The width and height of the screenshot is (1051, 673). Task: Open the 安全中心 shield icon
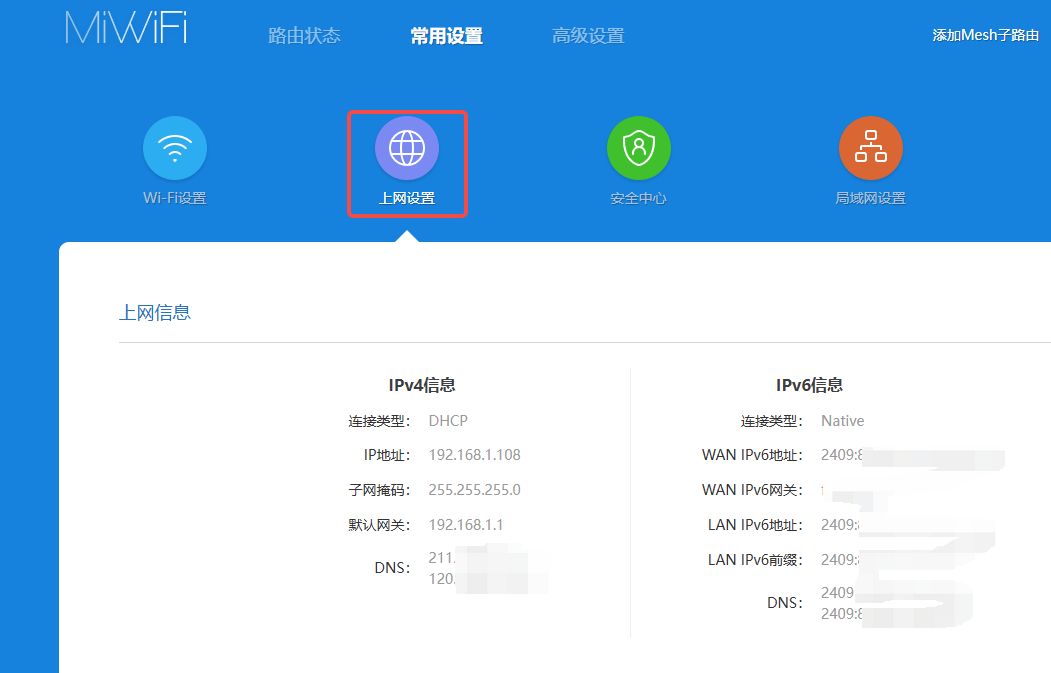pyautogui.click(x=638, y=148)
